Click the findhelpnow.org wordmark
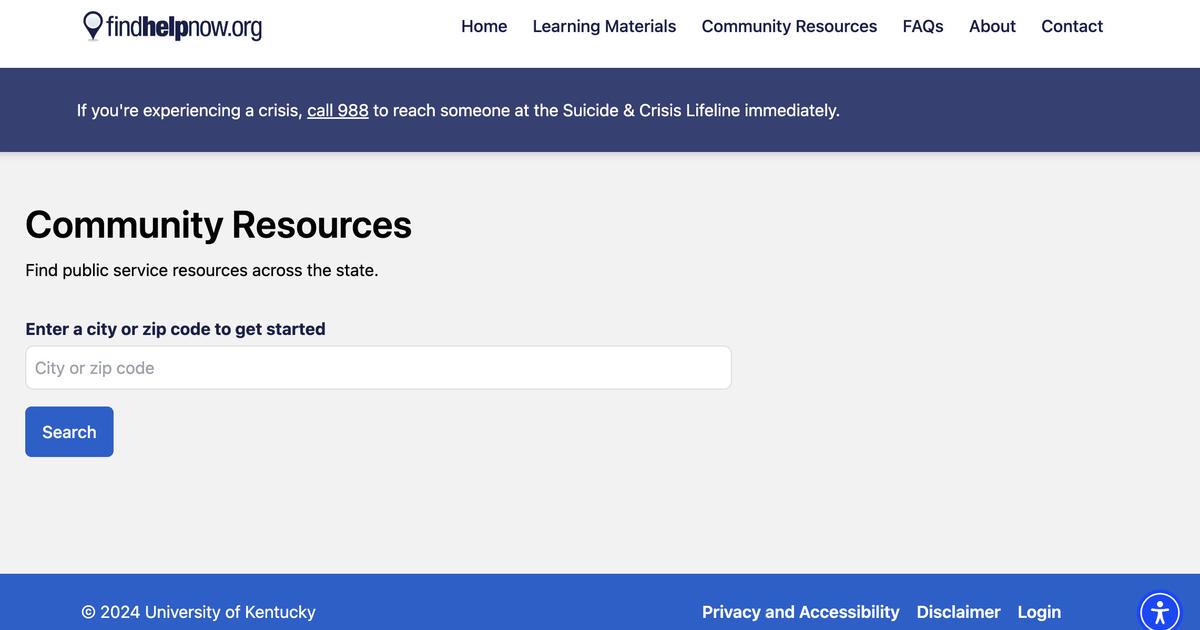The height and width of the screenshot is (630, 1200). pyautogui.click(x=183, y=28)
